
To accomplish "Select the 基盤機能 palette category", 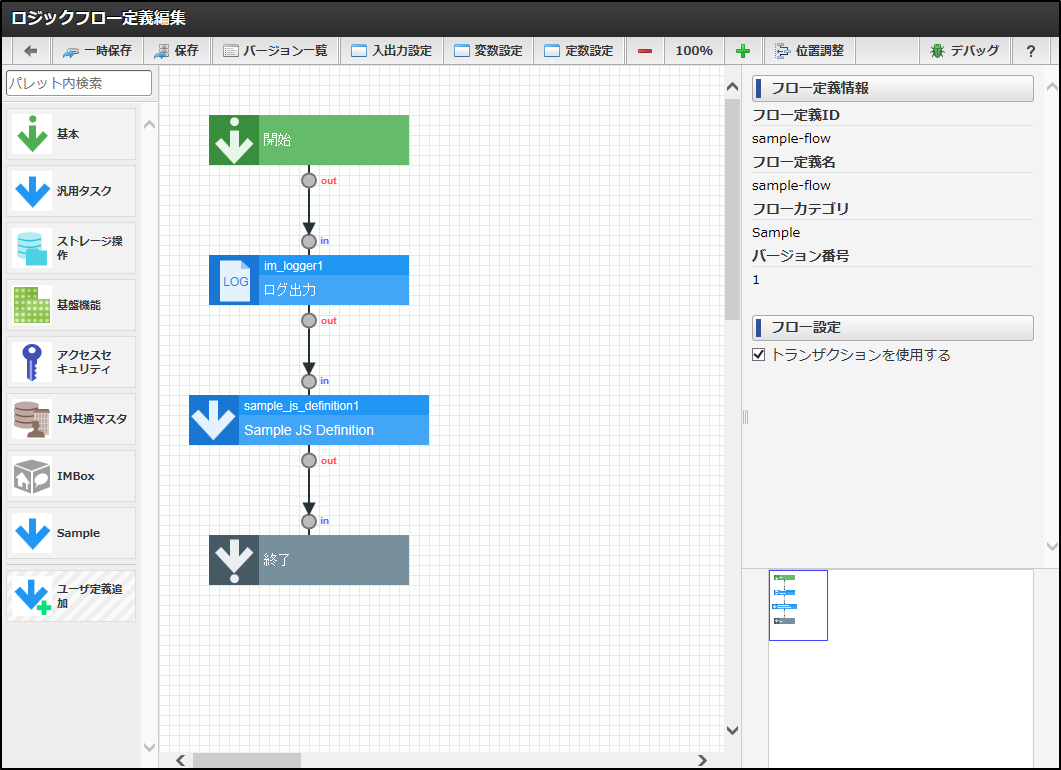I will (x=71, y=305).
